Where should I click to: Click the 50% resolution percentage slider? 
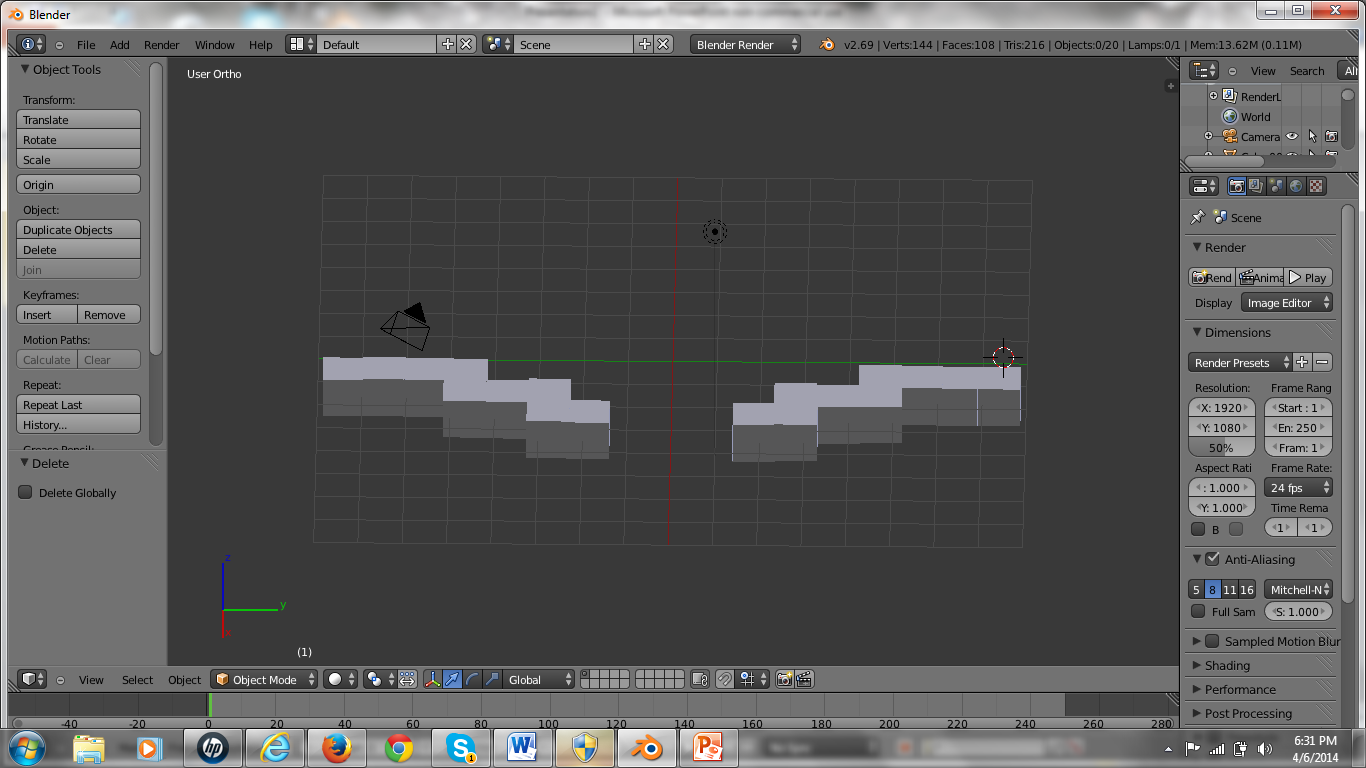[x=1221, y=447]
